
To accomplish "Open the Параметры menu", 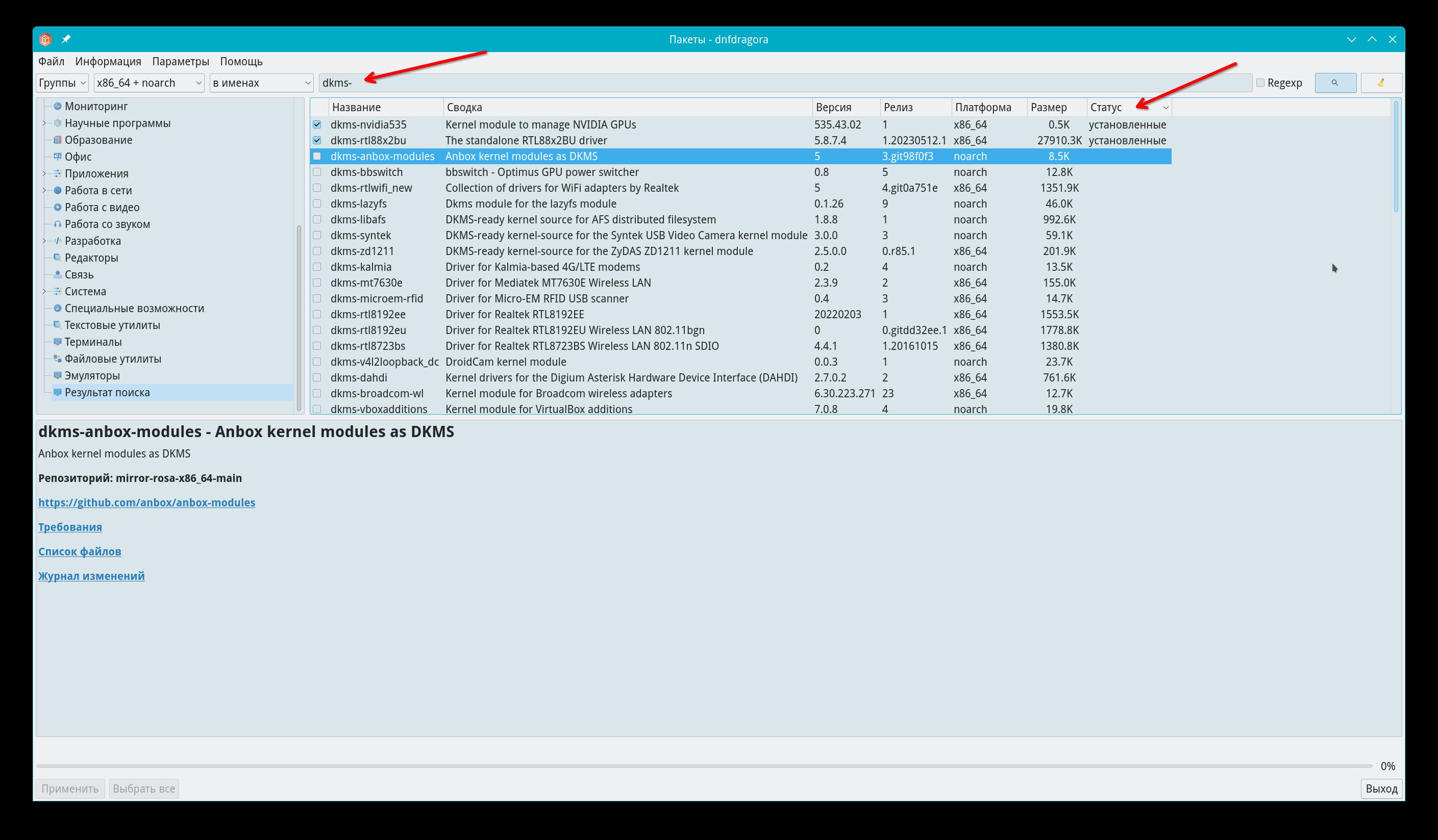I will pos(180,62).
